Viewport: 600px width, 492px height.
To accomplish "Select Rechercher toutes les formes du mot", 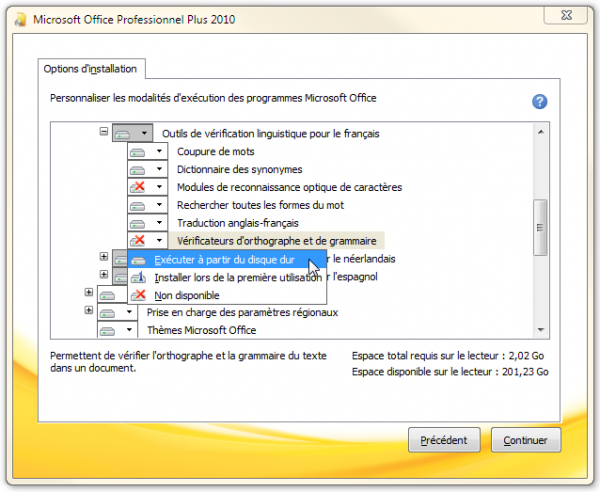I will click(260, 205).
